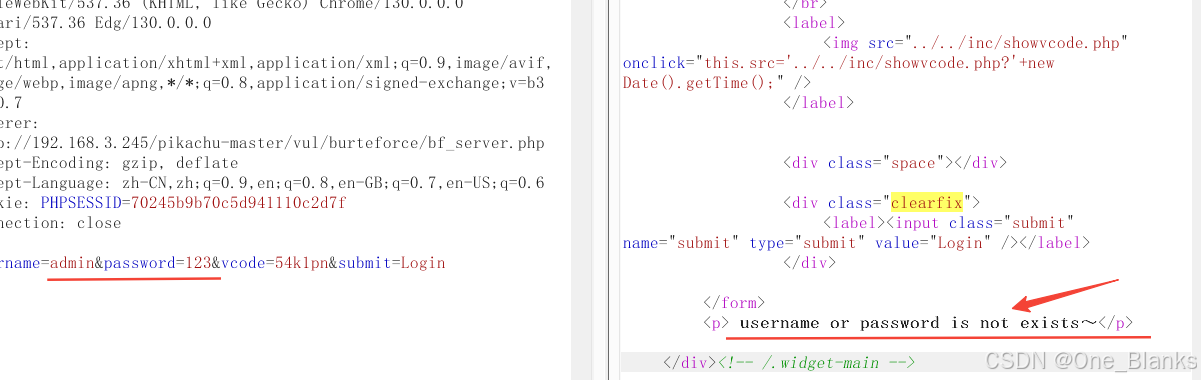Image resolution: width=1201 pixels, height=380 pixels.
Task: Click the 'vcode' parameter name
Action: 241,263
